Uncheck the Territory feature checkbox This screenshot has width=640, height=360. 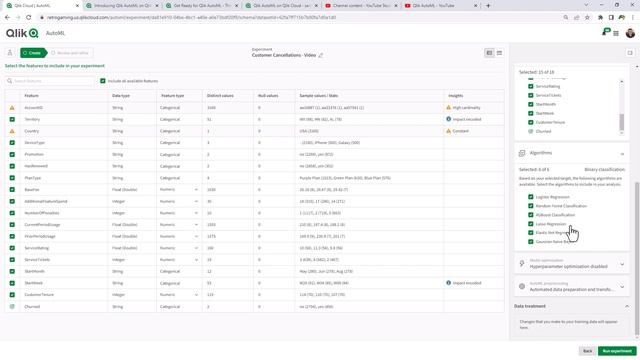12,119
